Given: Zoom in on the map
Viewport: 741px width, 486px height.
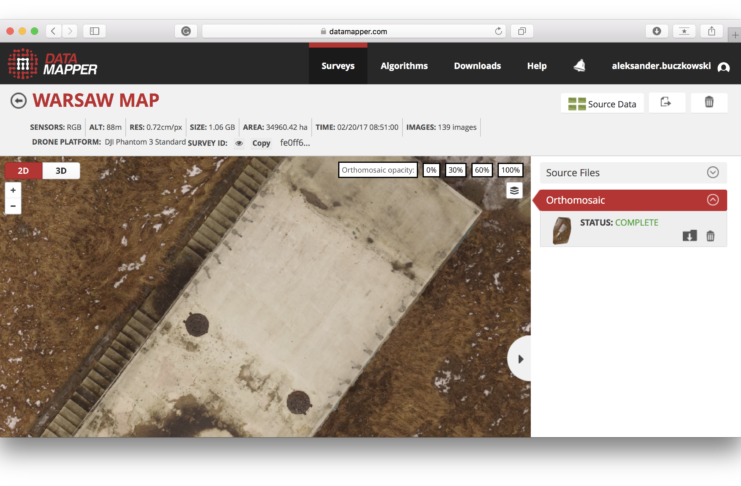Looking at the screenshot, I should coord(13,189).
